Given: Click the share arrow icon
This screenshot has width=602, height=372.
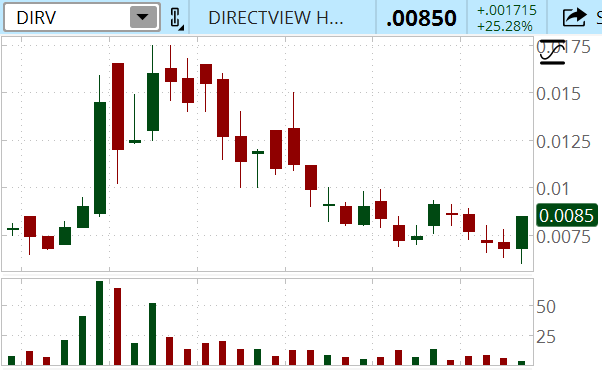Looking at the screenshot, I should (574, 17).
